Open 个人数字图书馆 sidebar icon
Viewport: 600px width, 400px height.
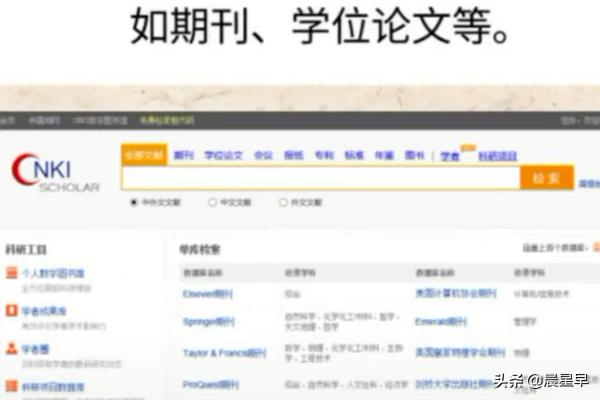click(x=12, y=276)
